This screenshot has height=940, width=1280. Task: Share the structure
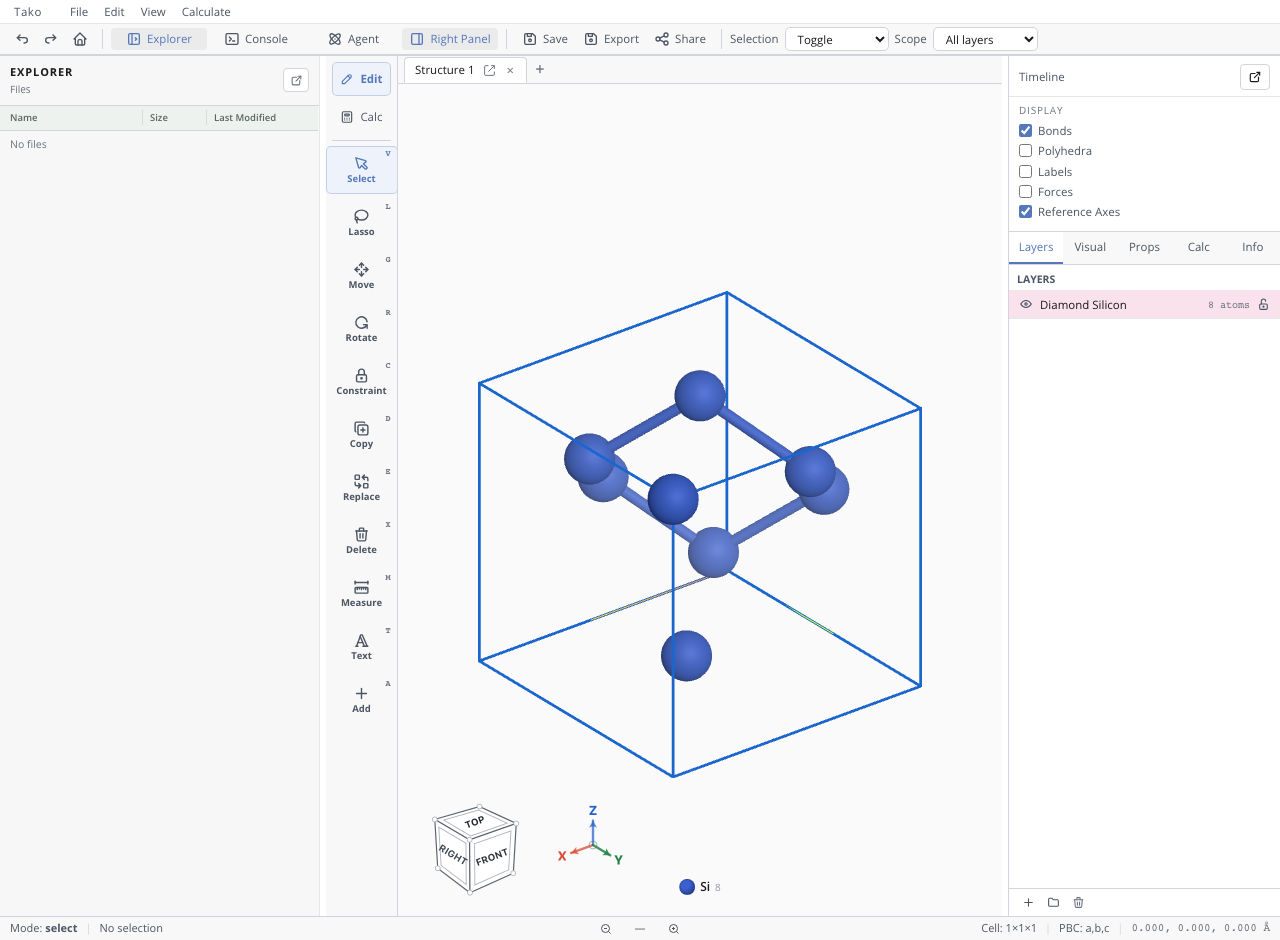[680, 39]
